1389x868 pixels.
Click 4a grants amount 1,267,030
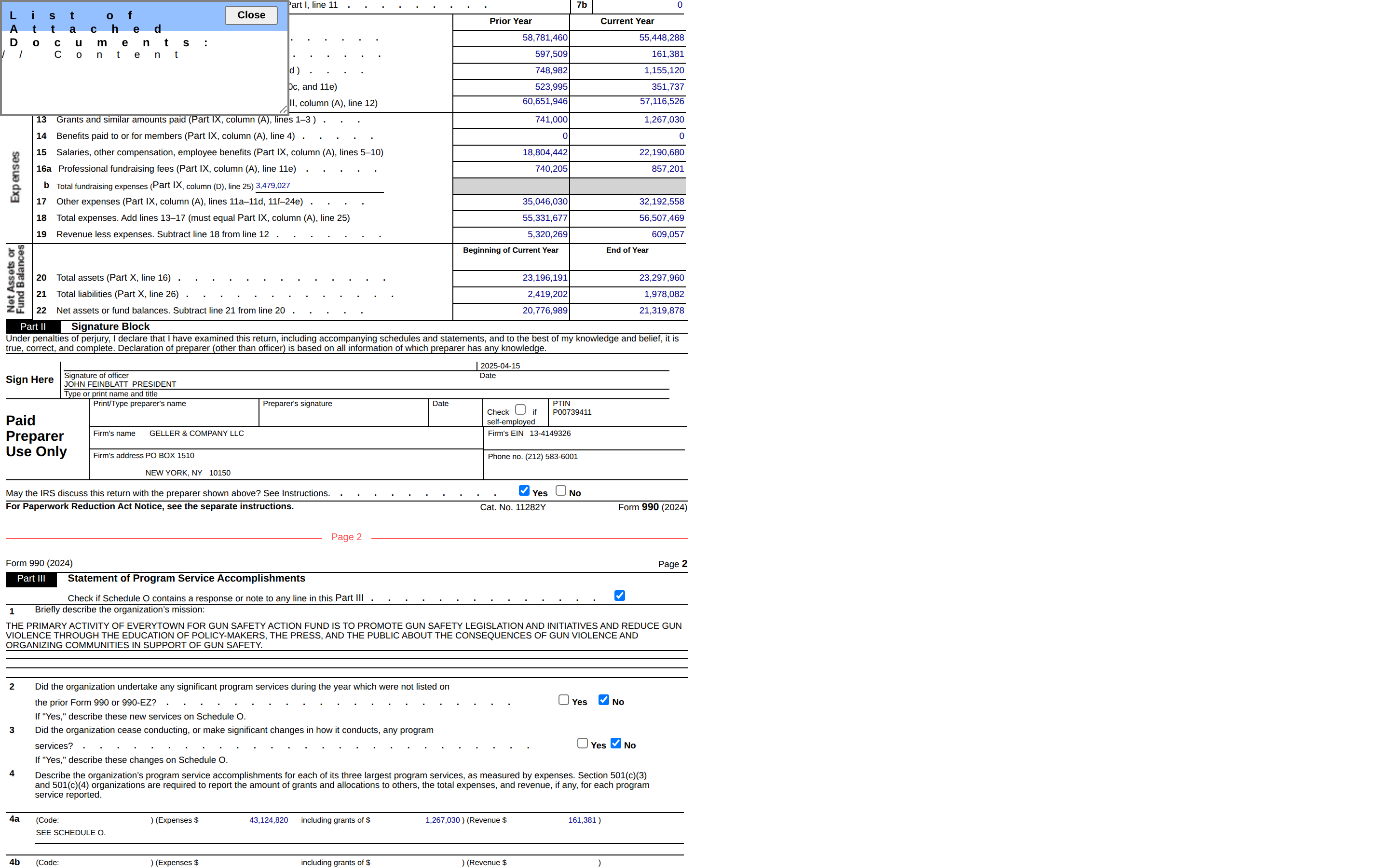pyautogui.click(x=443, y=820)
